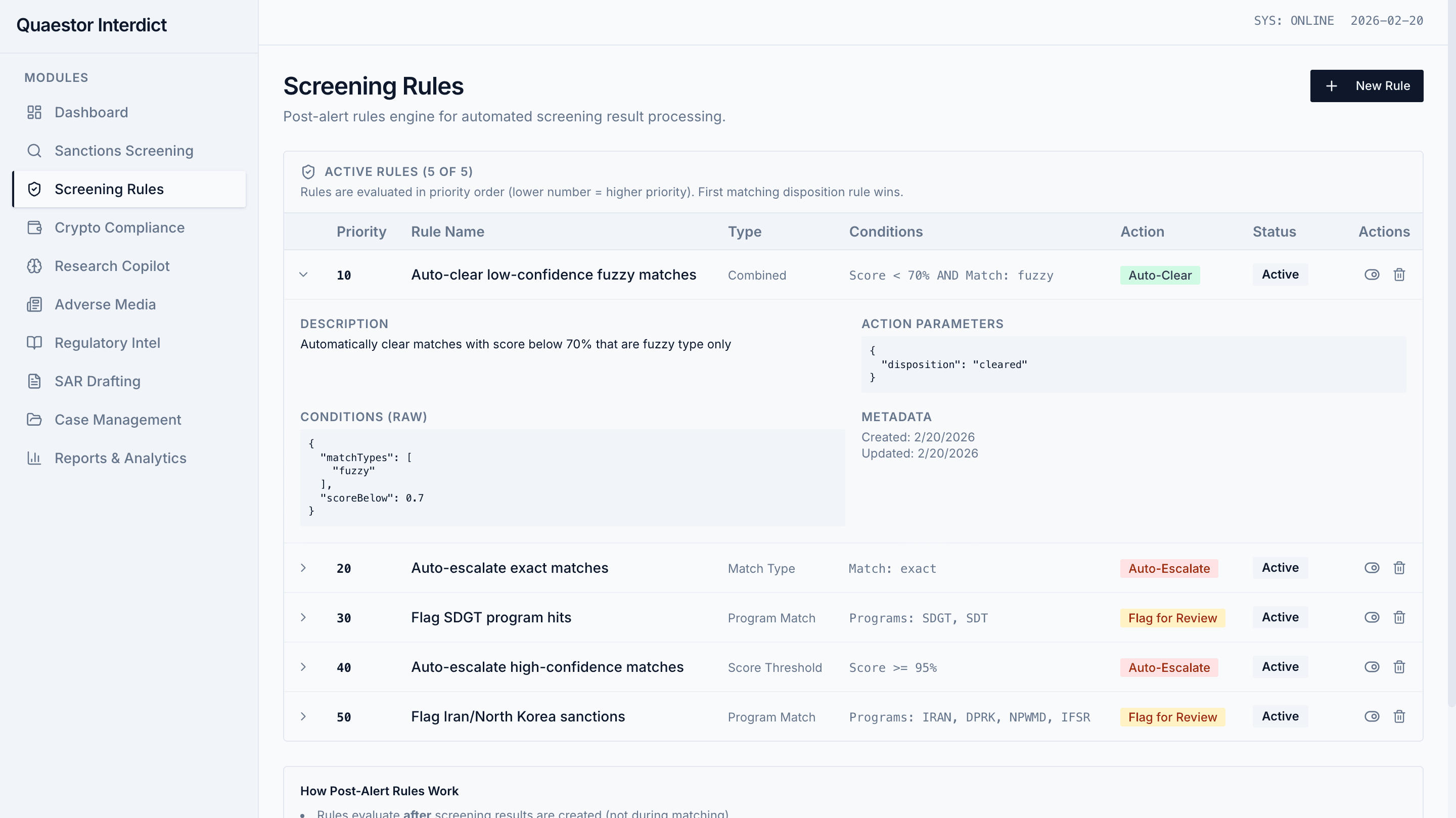The height and width of the screenshot is (818, 1456).
Task: Toggle active state of Auto-clear fuzzy rule
Action: coord(1372,275)
